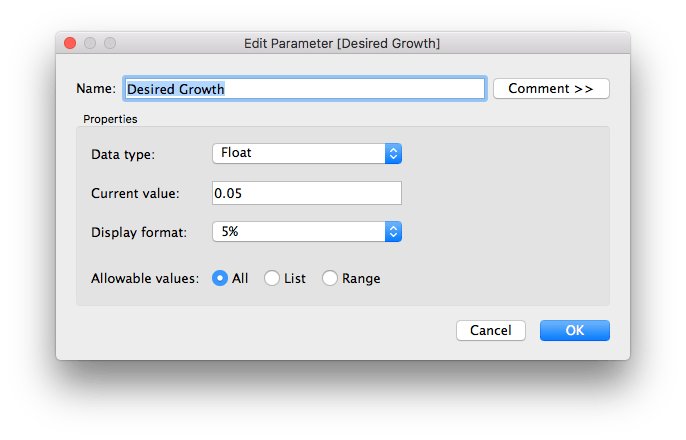
Task: Open the Float data type dropdown
Action: pyautogui.click(x=307, y=154)
